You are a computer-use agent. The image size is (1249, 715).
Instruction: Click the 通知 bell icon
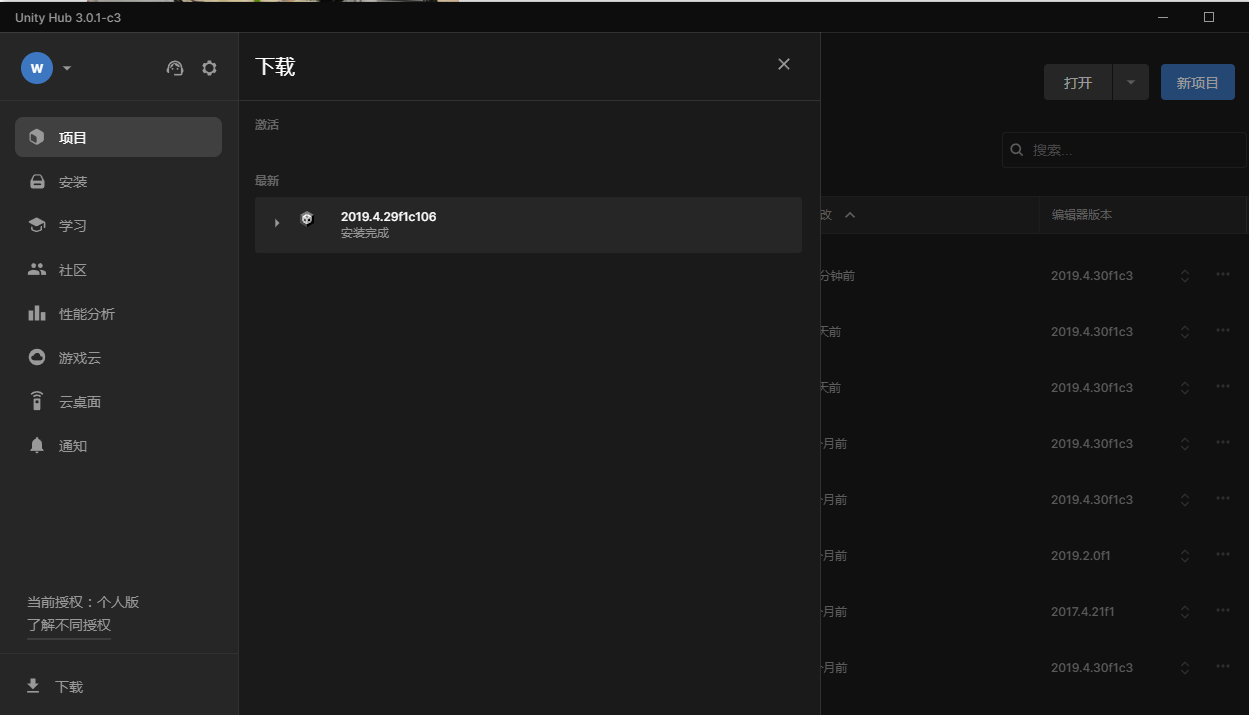point(37,445)
